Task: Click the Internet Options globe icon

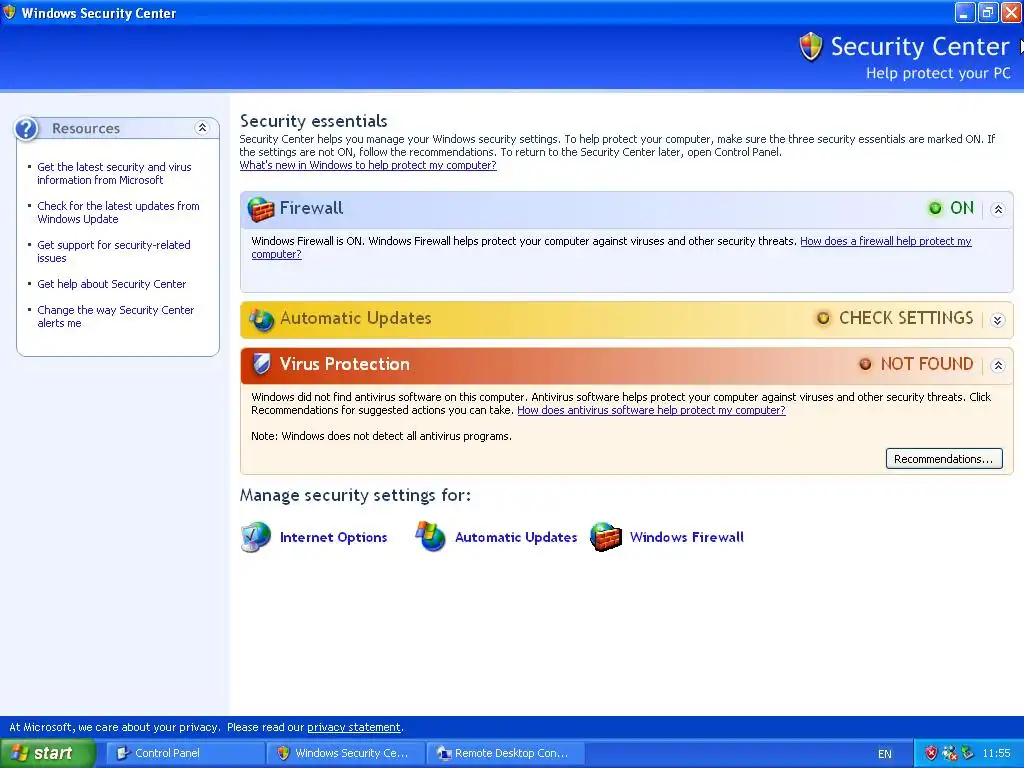Action: coord(255,537)
